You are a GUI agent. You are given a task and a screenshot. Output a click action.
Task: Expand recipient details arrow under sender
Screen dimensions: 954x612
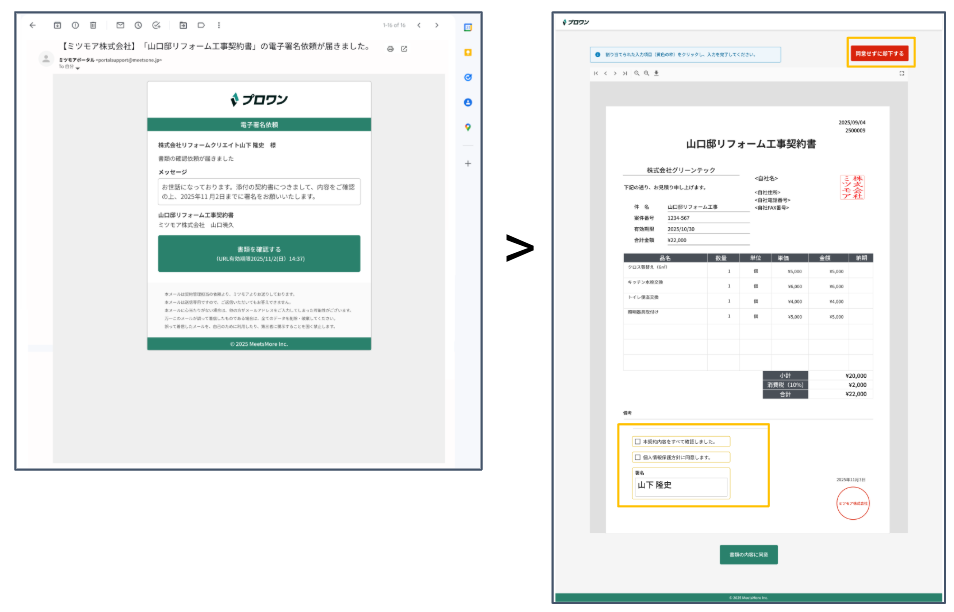click(x=78, y=68)
